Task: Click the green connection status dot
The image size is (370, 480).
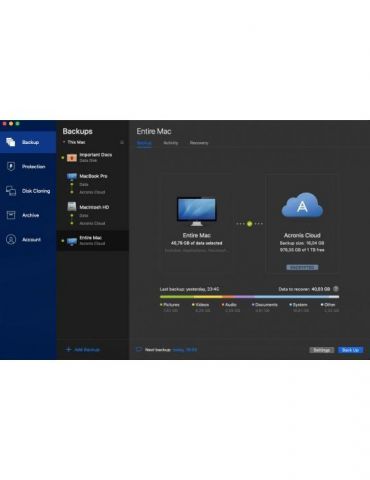Action: click(249, 224)
